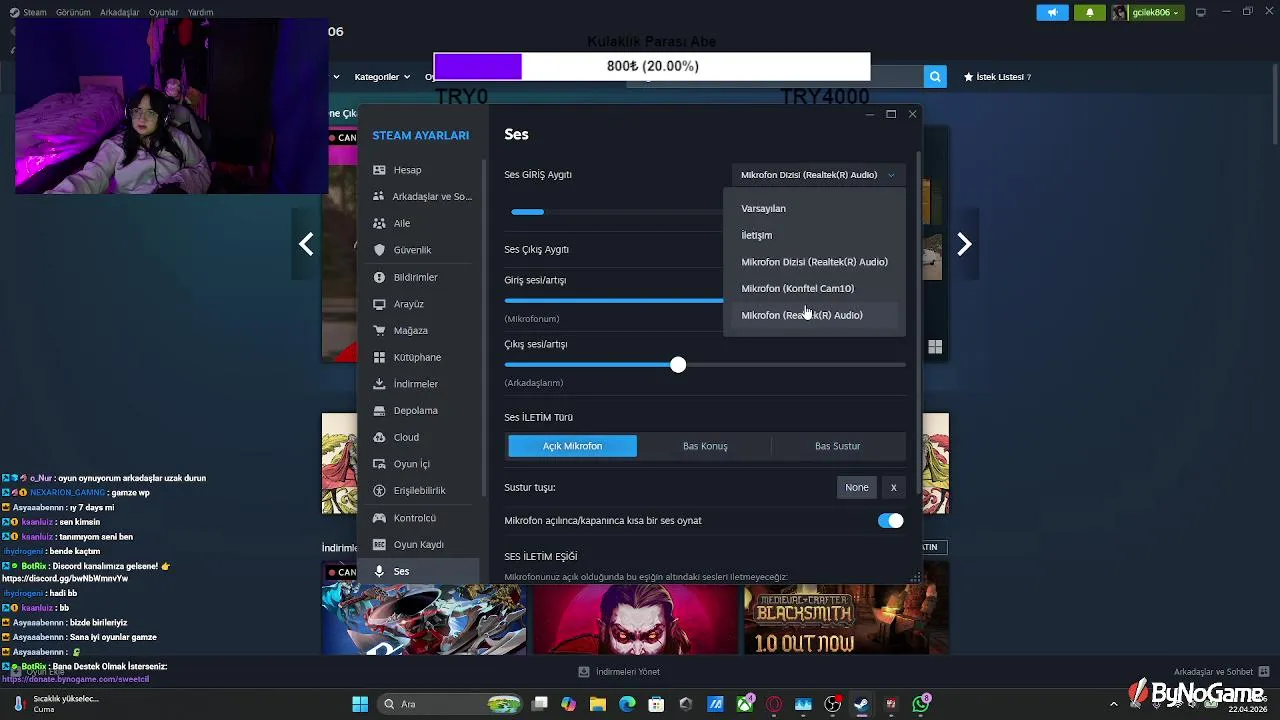This screenshot has height=720, width=1280.
Task: Open the gcilek806 account dropdown
Action: pyautogui.click(x=1148, y=12)
